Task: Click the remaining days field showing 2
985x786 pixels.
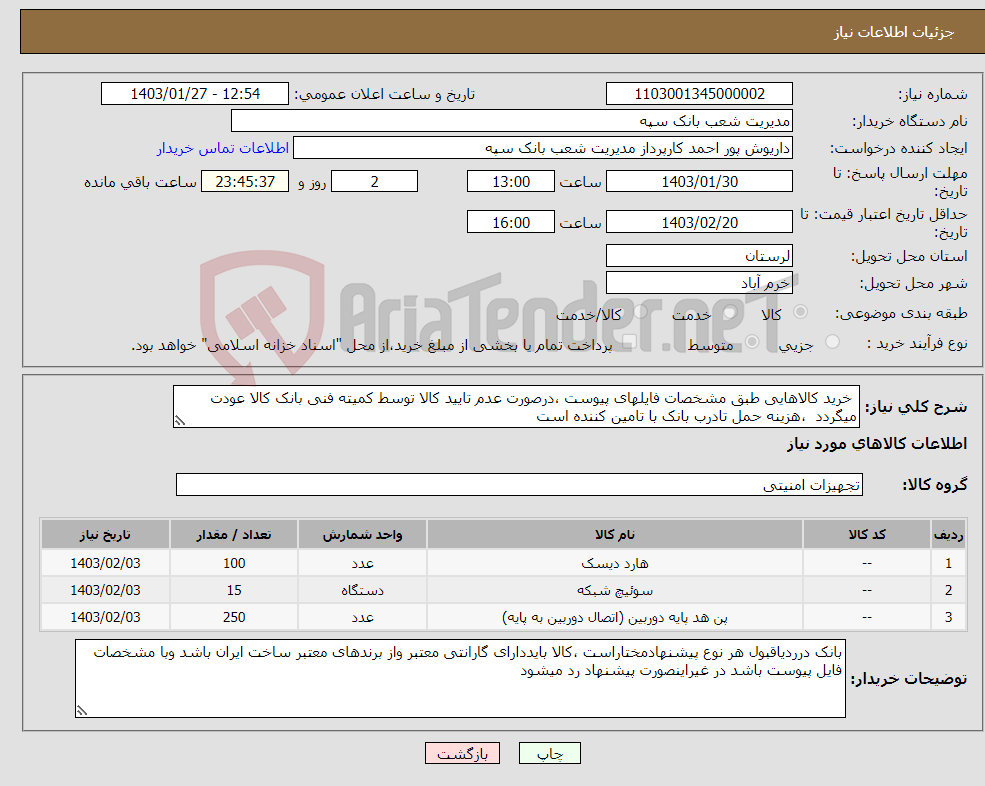Action: [374, 182]
